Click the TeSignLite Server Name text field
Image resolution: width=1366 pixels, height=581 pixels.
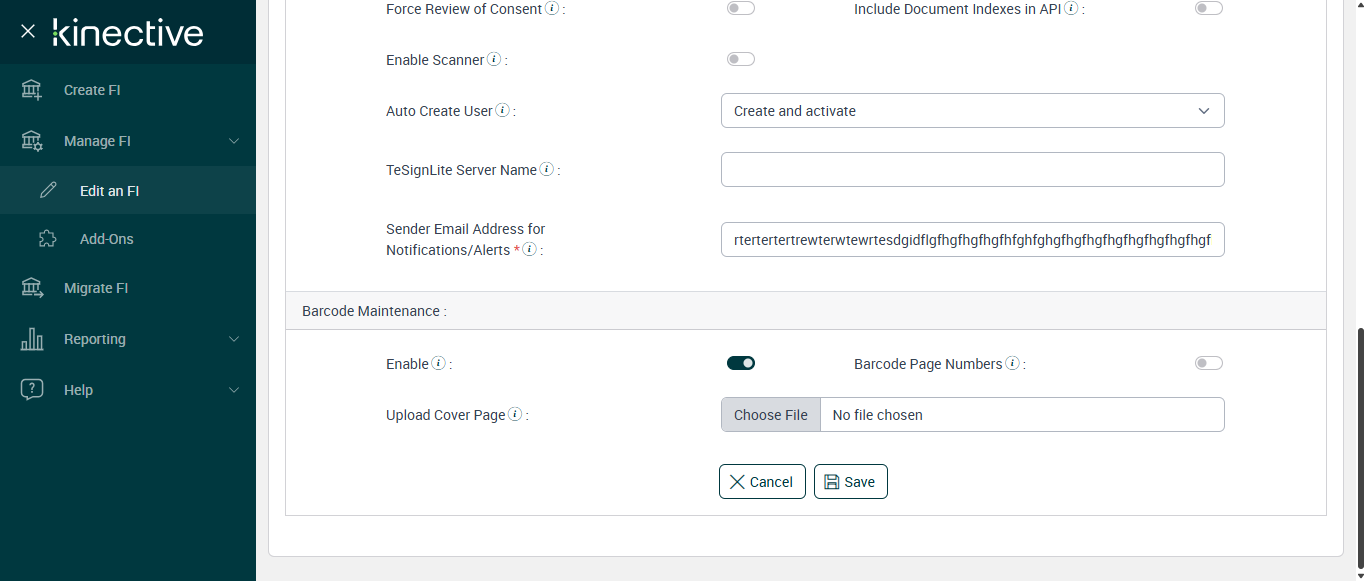pos(972,170)
